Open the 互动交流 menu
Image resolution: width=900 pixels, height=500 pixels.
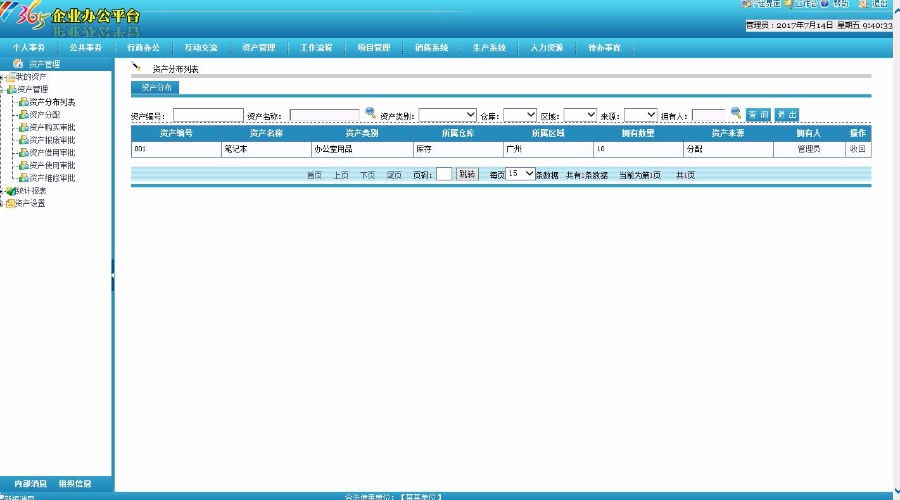point(201,48)
